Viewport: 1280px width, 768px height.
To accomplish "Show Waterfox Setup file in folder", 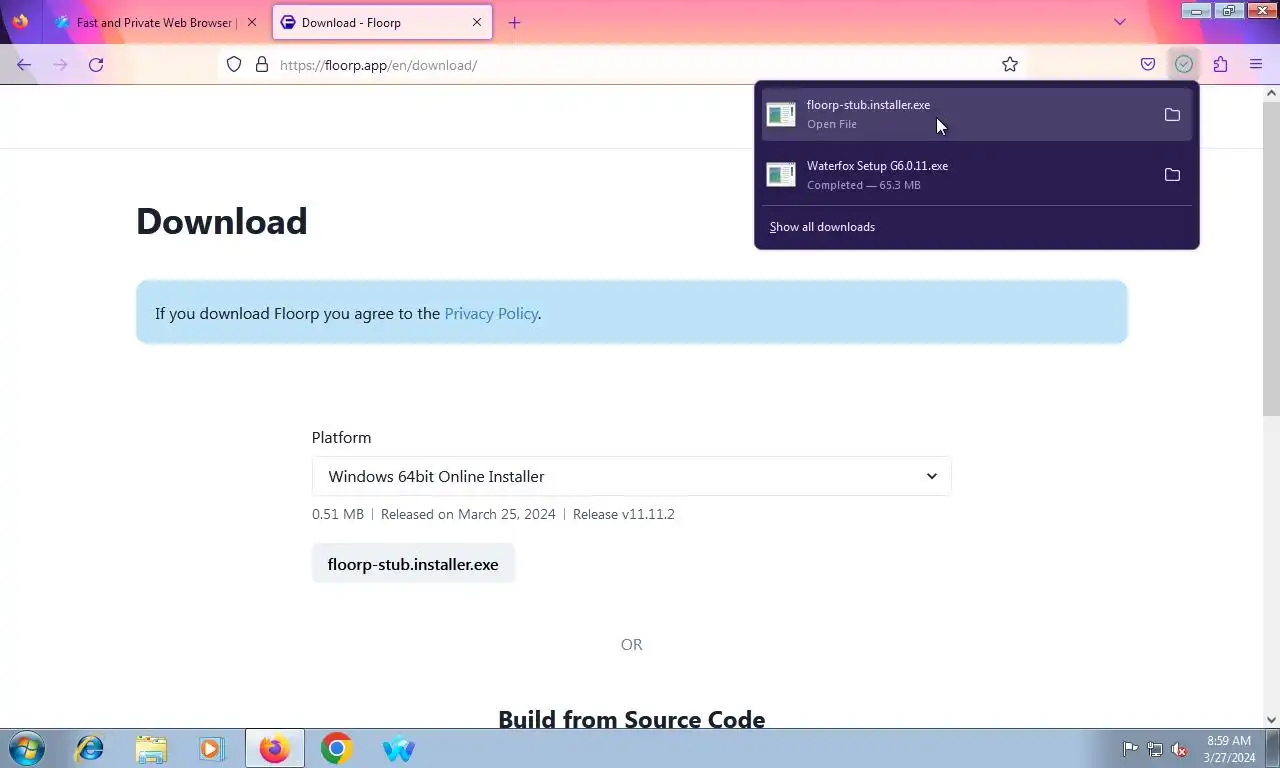I will [1172, 175].
